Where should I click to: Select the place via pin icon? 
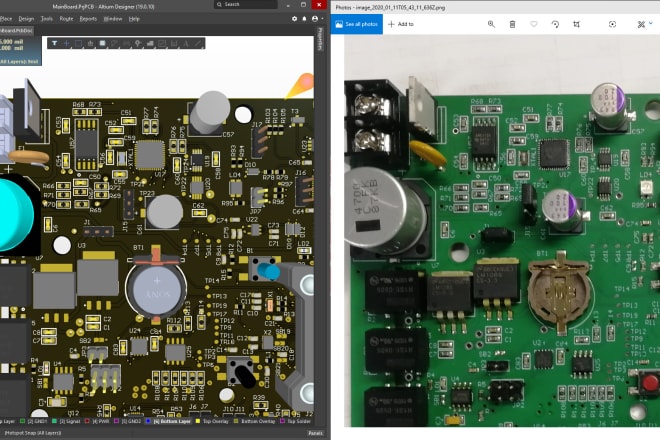pos(138,43)
